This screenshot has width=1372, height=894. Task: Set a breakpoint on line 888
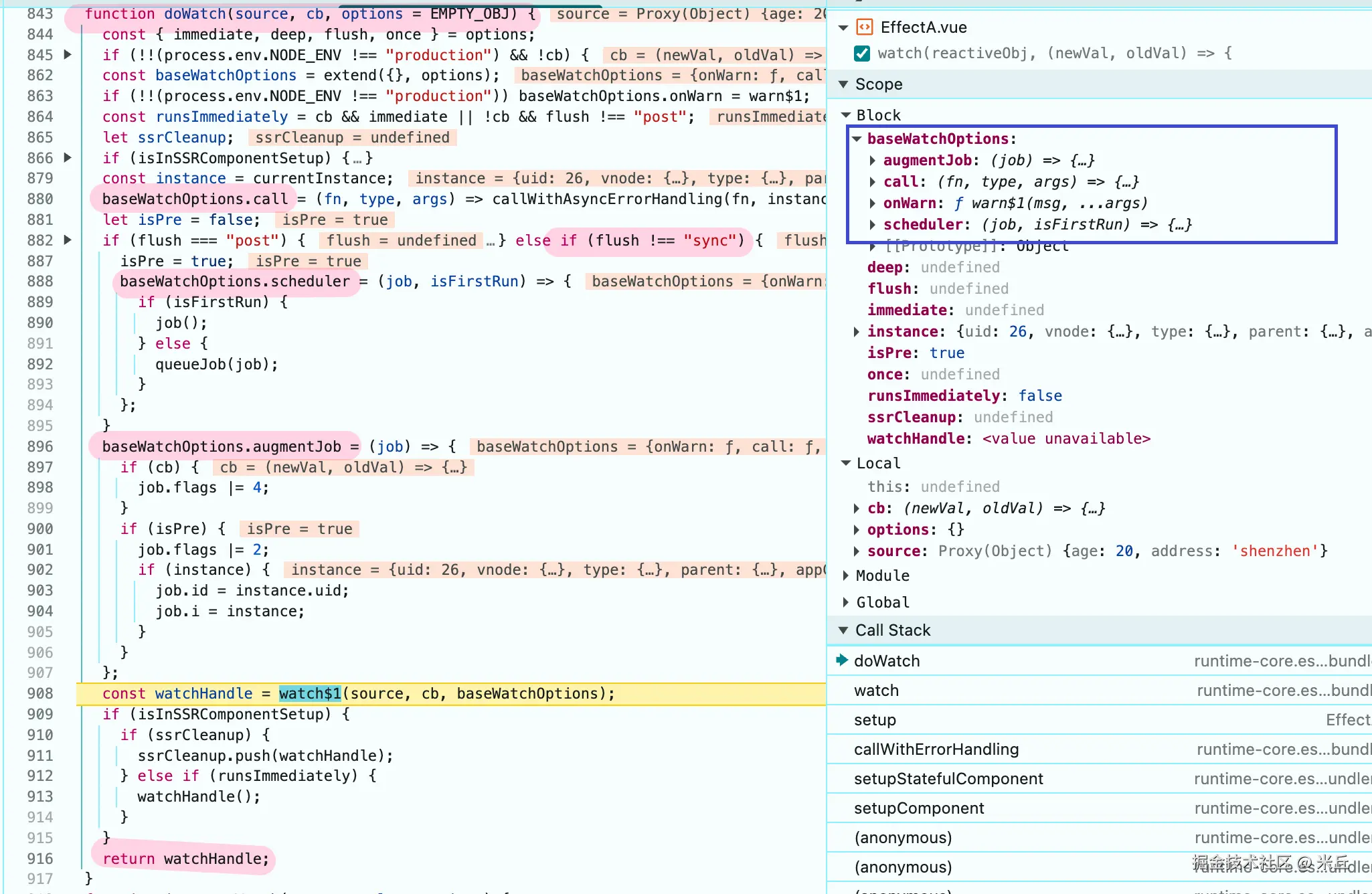click(x=40, y=282)
